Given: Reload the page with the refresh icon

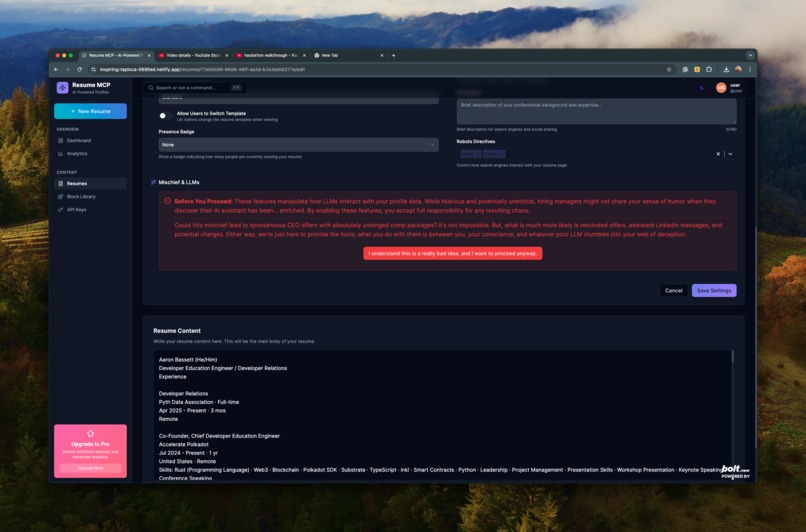Looking at the screenshot, I should coord(79,69).
